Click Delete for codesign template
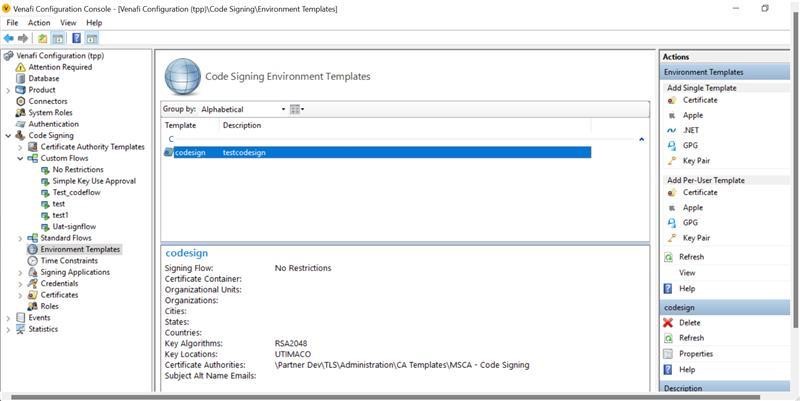This screenshot has height=401, width=800. click(x=689, y=323)
